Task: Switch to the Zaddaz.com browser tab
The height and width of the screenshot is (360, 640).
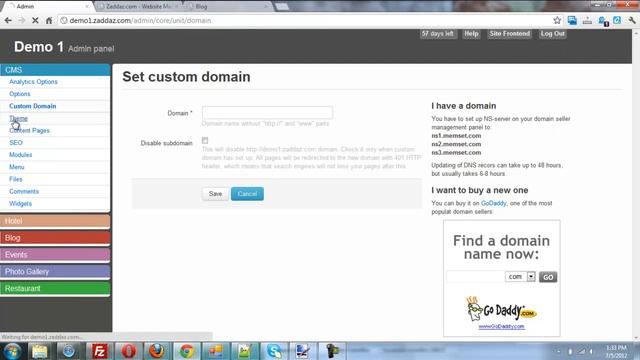Action: pos(138,7)
